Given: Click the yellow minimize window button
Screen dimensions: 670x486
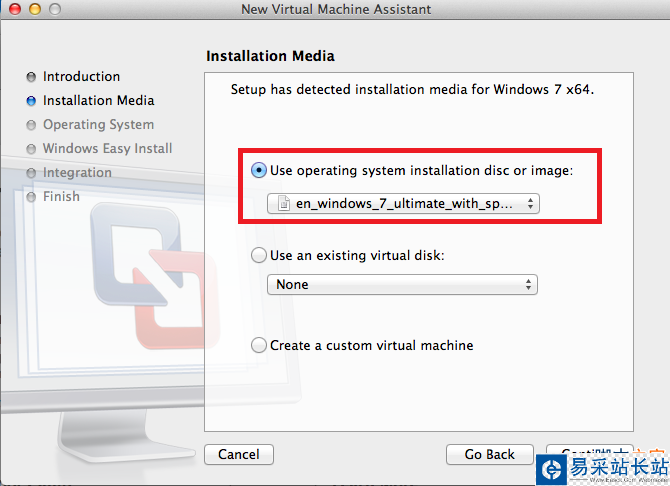Looking at the screenshot, I should click(x=33, y=9).
